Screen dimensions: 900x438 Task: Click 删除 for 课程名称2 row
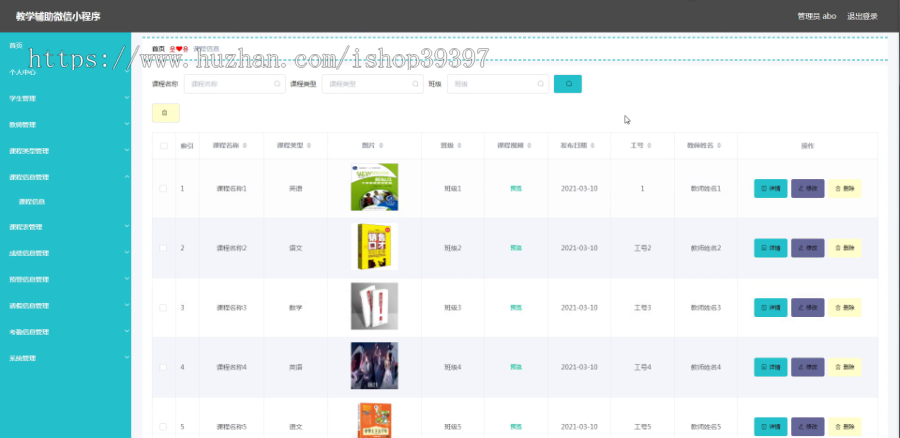tap(844, 248)
